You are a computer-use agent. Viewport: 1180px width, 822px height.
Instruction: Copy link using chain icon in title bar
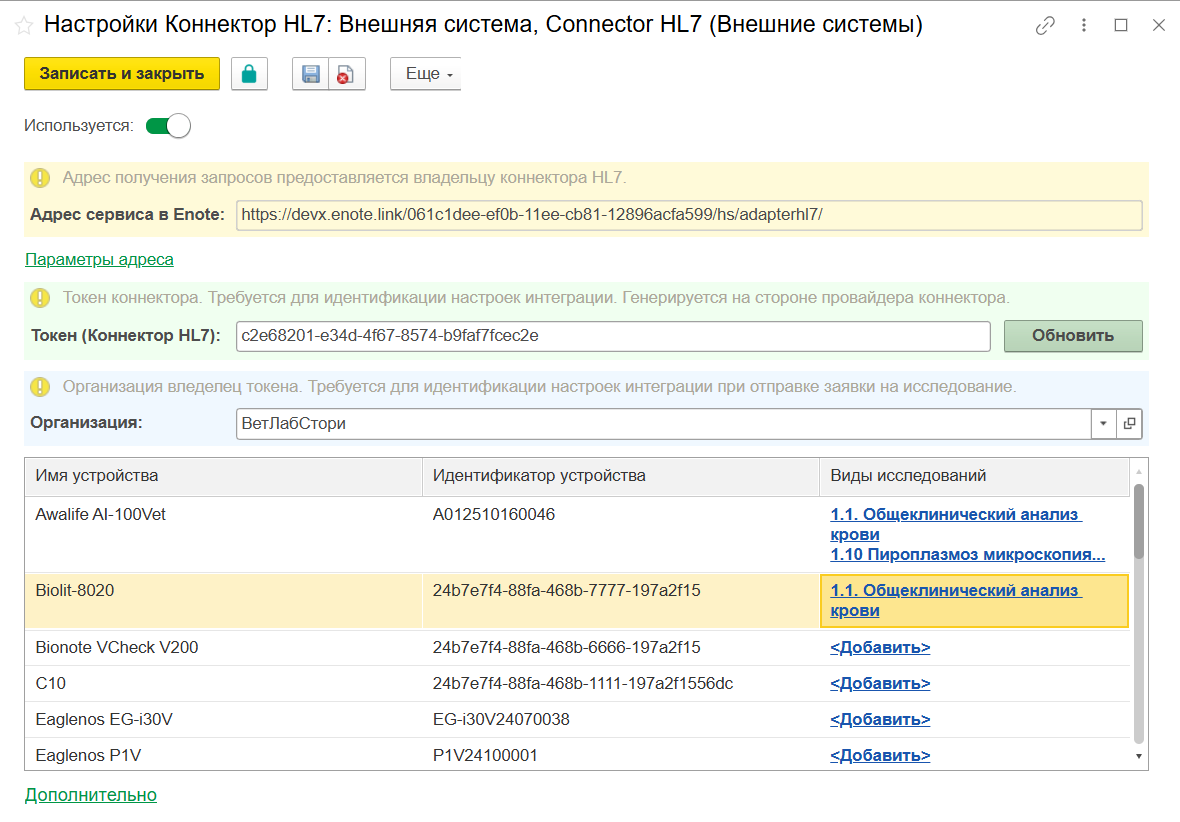tap(1045, 26)
